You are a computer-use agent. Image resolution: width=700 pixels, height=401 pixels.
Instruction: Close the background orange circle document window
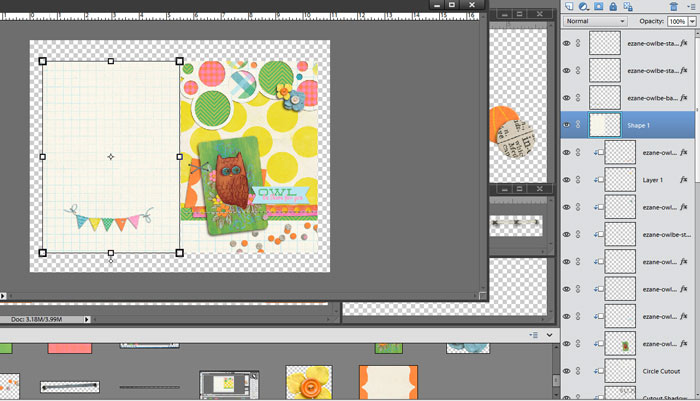coord(539,14)
